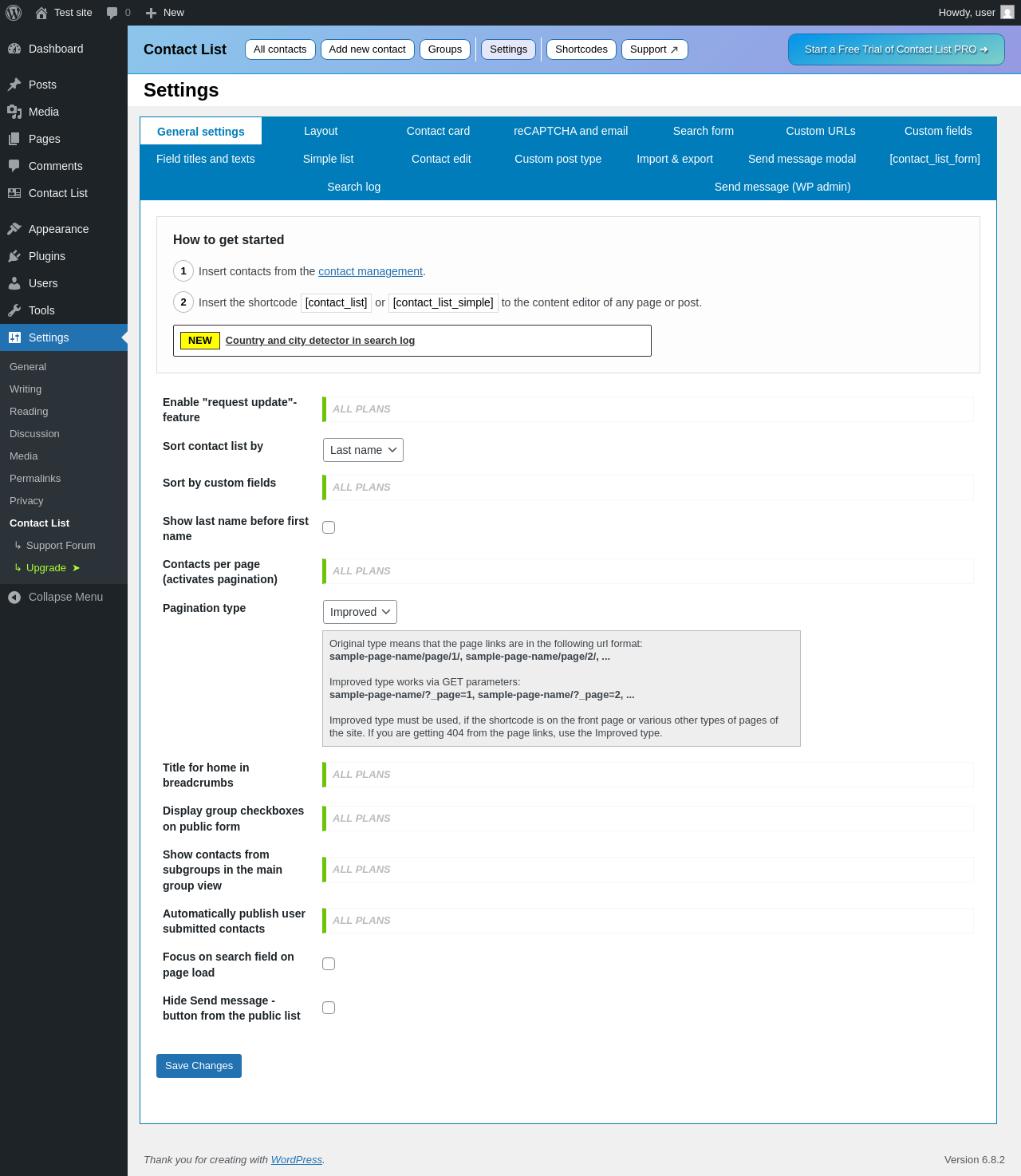Screen dimensions: 1021x1176
Task: Click the Comments icon in sidebar
Action: tap(14, 166)
